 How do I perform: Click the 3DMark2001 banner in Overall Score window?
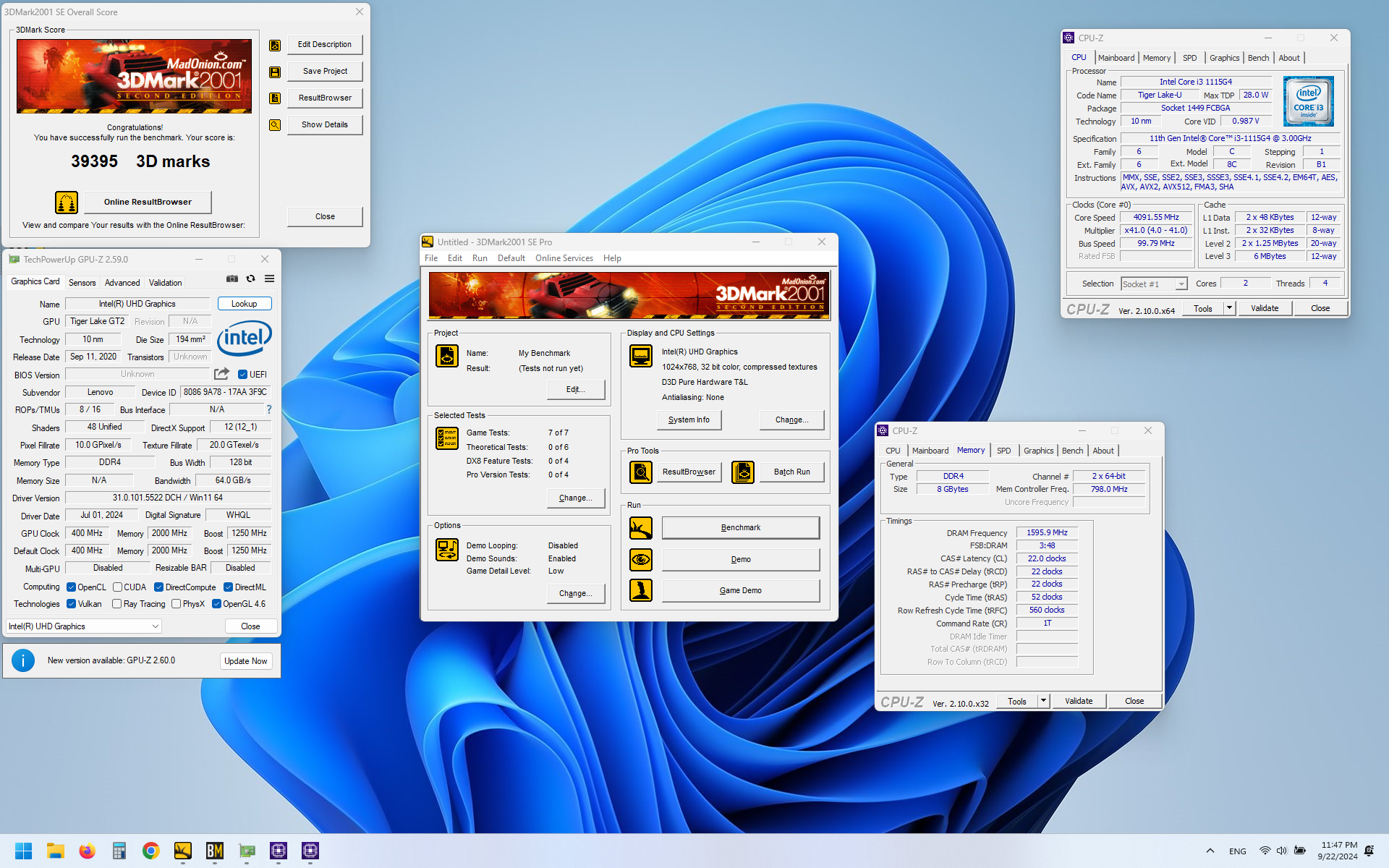point(134,76)
